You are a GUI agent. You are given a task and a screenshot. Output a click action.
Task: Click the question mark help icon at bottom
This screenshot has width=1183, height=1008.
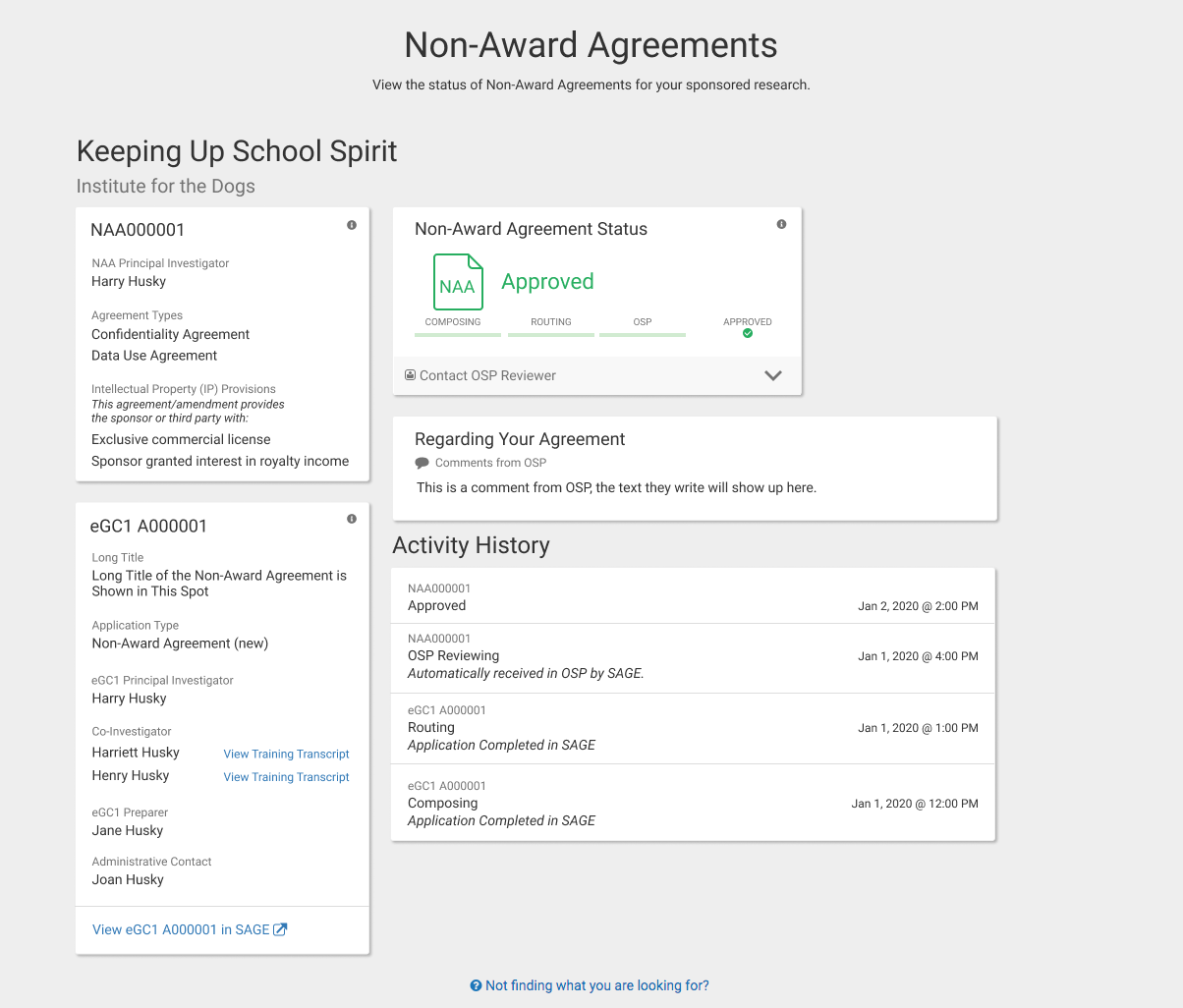[476, 985]
